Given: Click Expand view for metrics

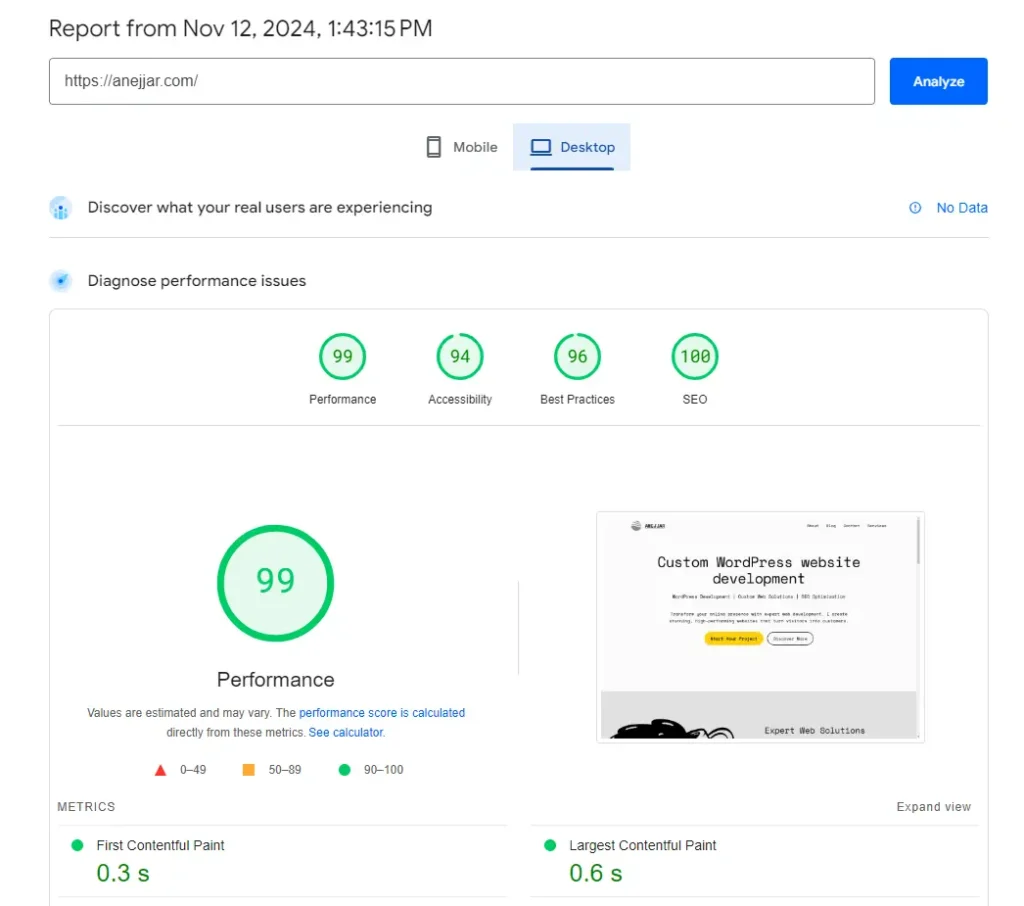Looking at the screenshot, I should click(x=933, y=807).
